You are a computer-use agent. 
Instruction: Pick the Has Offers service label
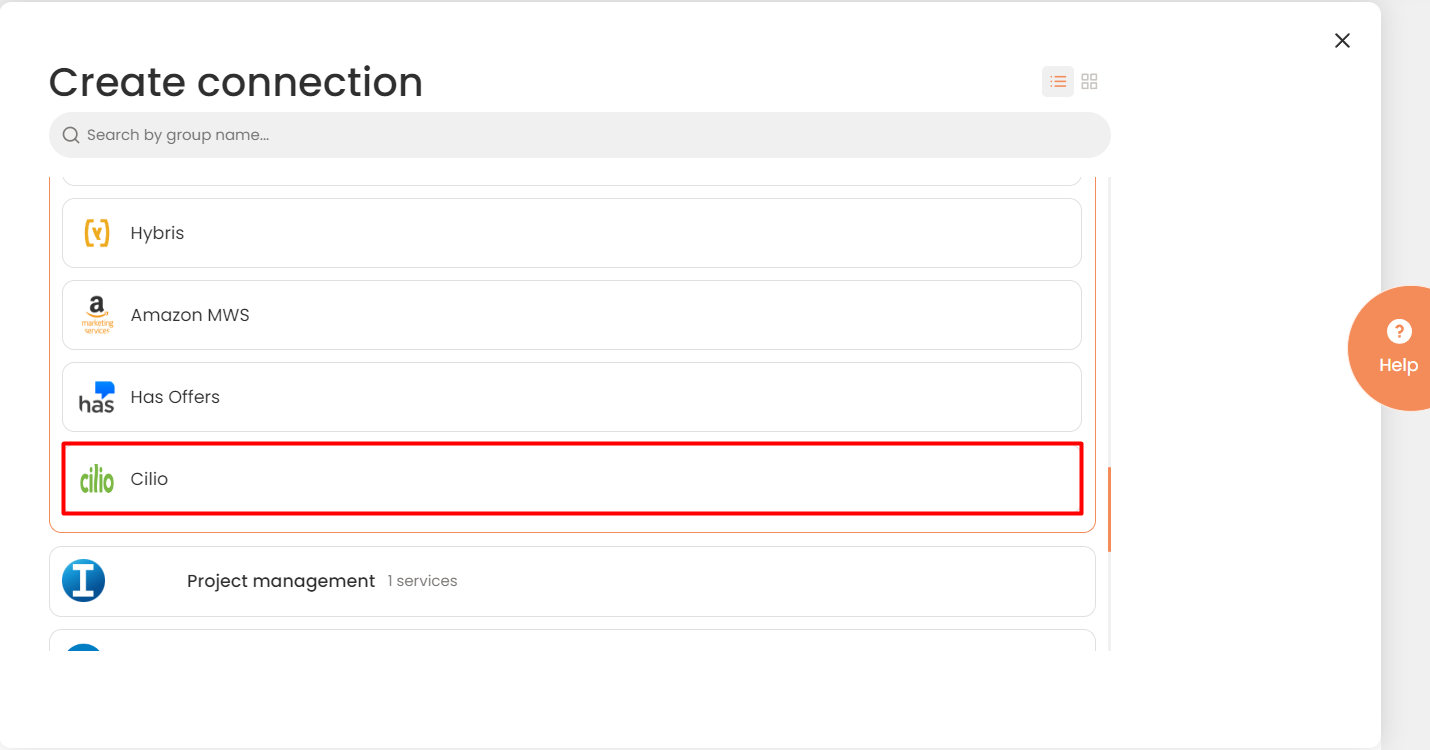[175, 397]
